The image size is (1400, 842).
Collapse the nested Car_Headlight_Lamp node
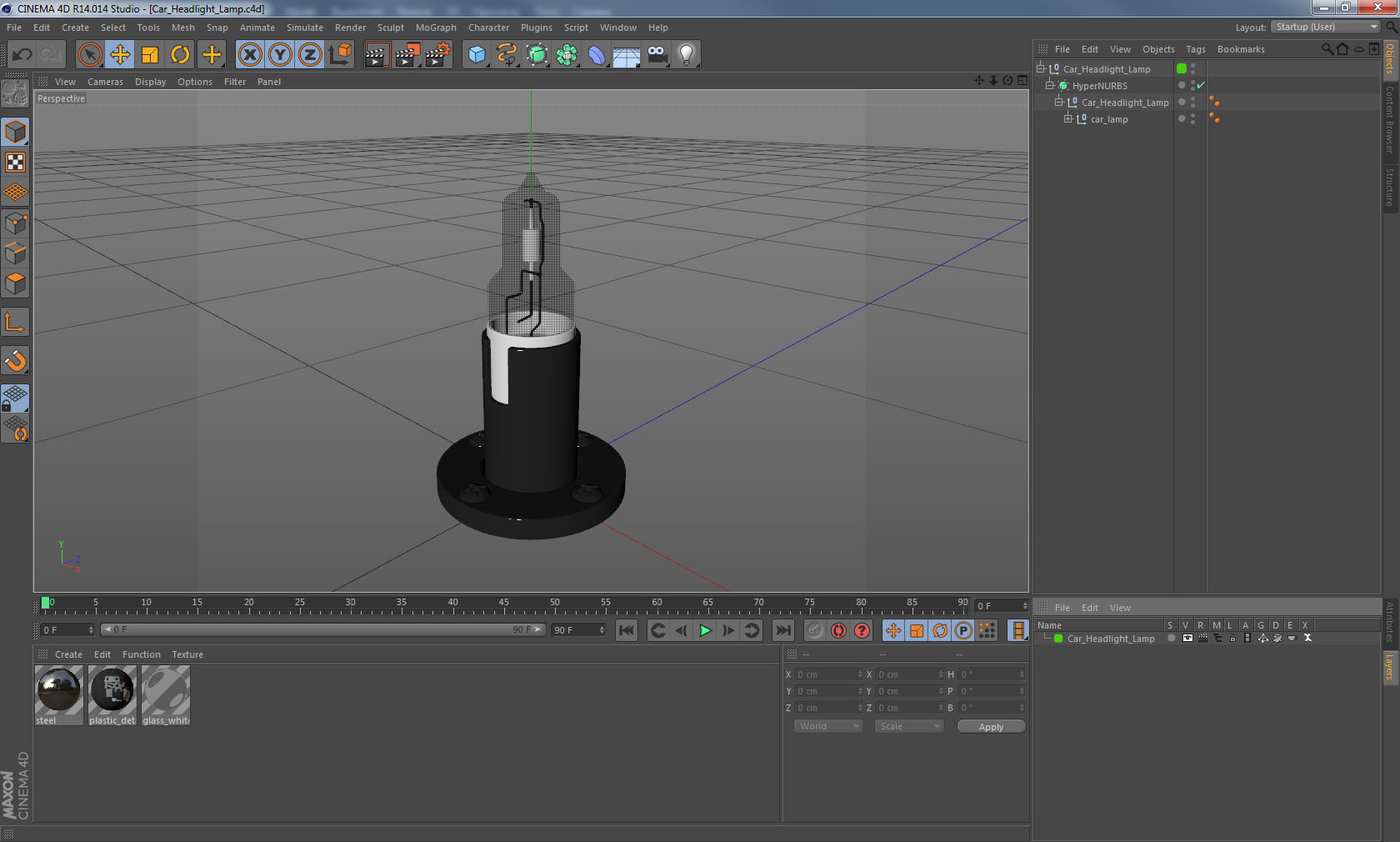1059,102
